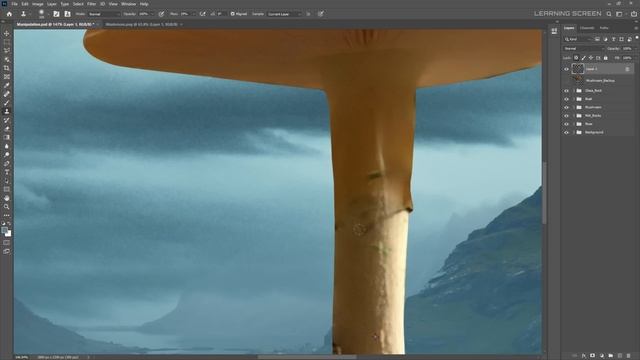
Task: Select the History Brush tool
Action: pyautogui.click(x=7, y=120)
